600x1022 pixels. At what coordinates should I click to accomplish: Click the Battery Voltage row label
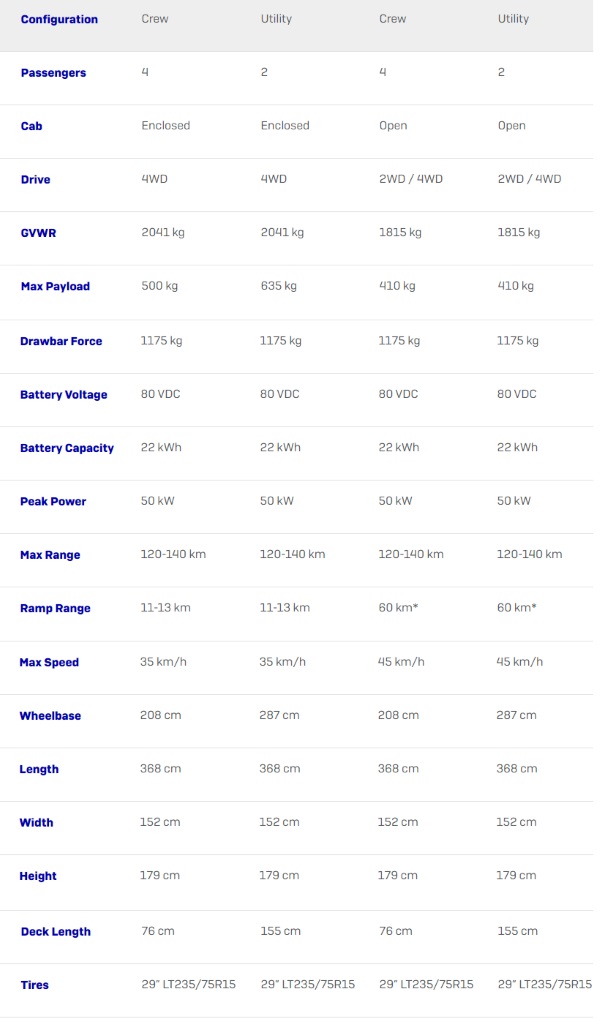(64, 394)
